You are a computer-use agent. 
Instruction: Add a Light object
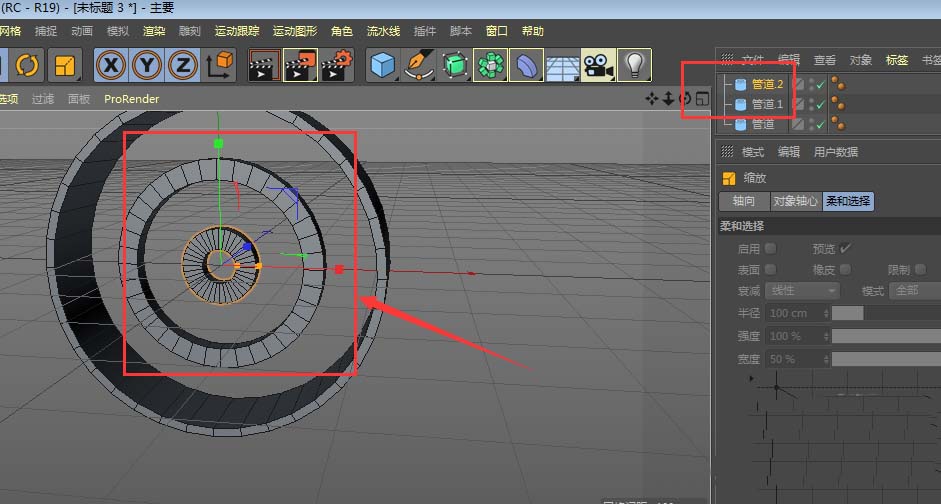click(x=634, y=65)
